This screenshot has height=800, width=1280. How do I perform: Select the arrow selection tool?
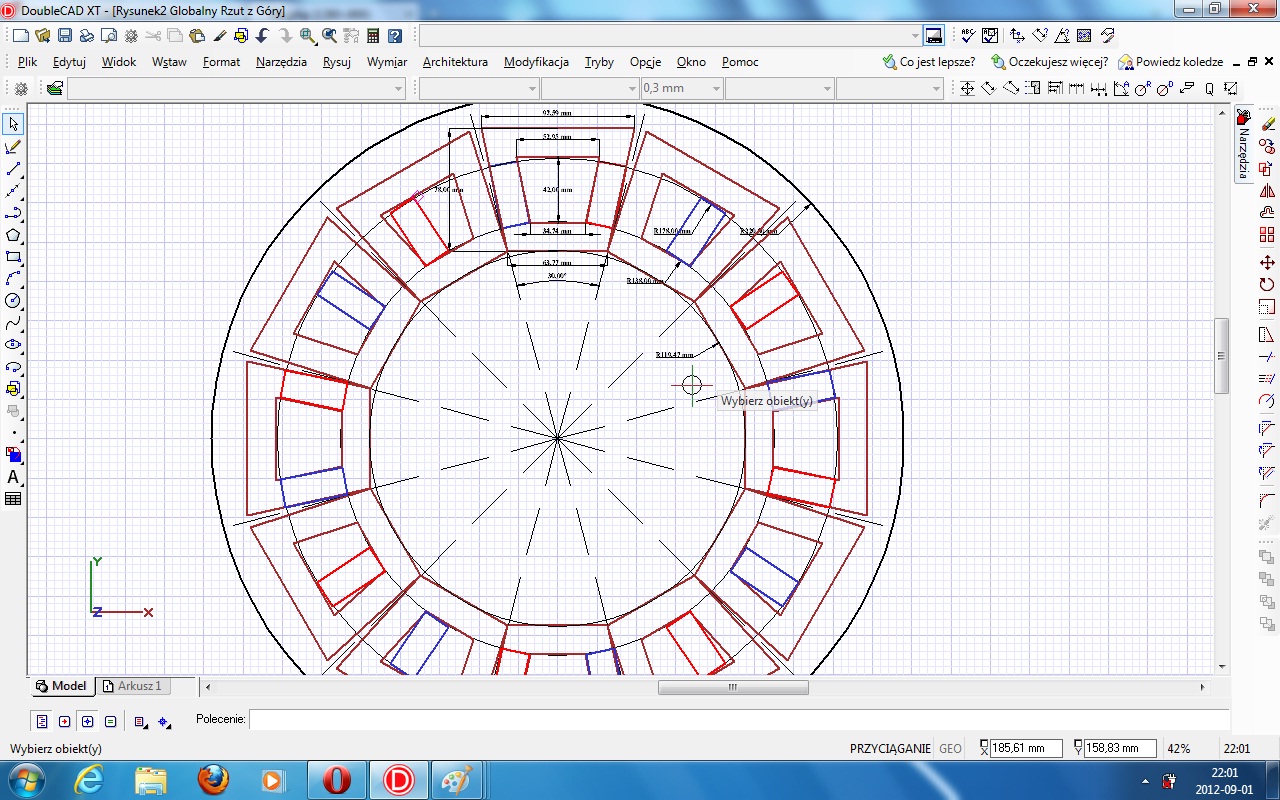tap(13, 125)
